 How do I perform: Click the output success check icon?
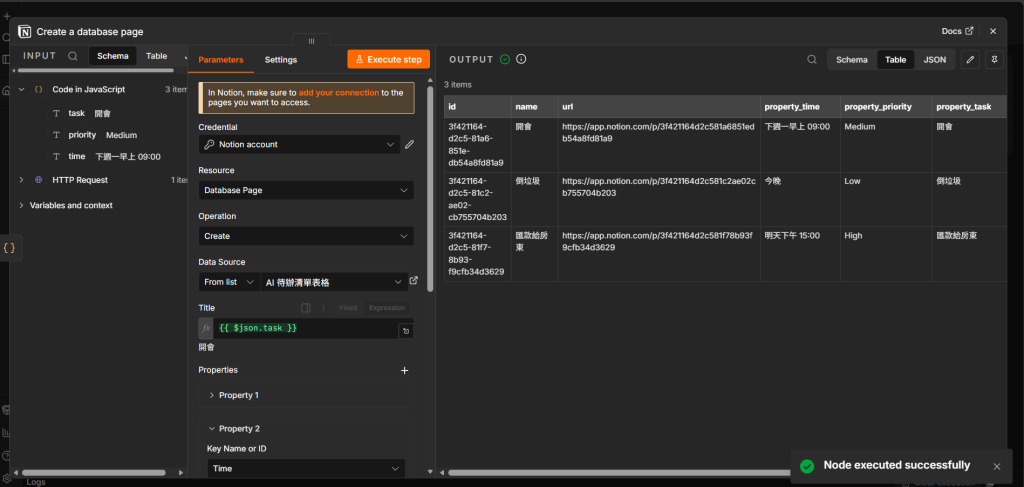point(505,59)
